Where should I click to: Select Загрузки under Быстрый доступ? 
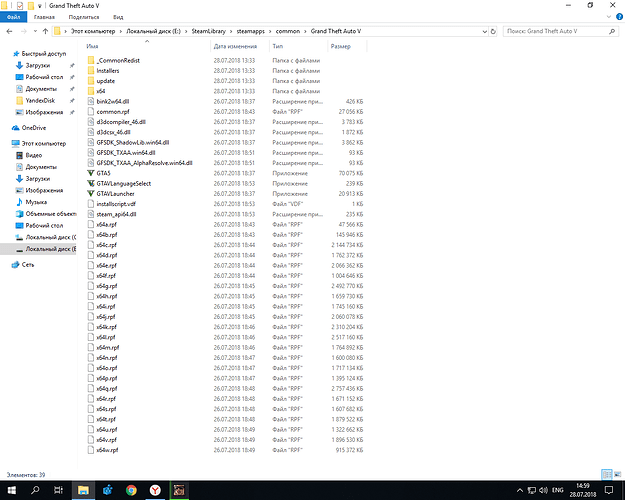point(38,64)
